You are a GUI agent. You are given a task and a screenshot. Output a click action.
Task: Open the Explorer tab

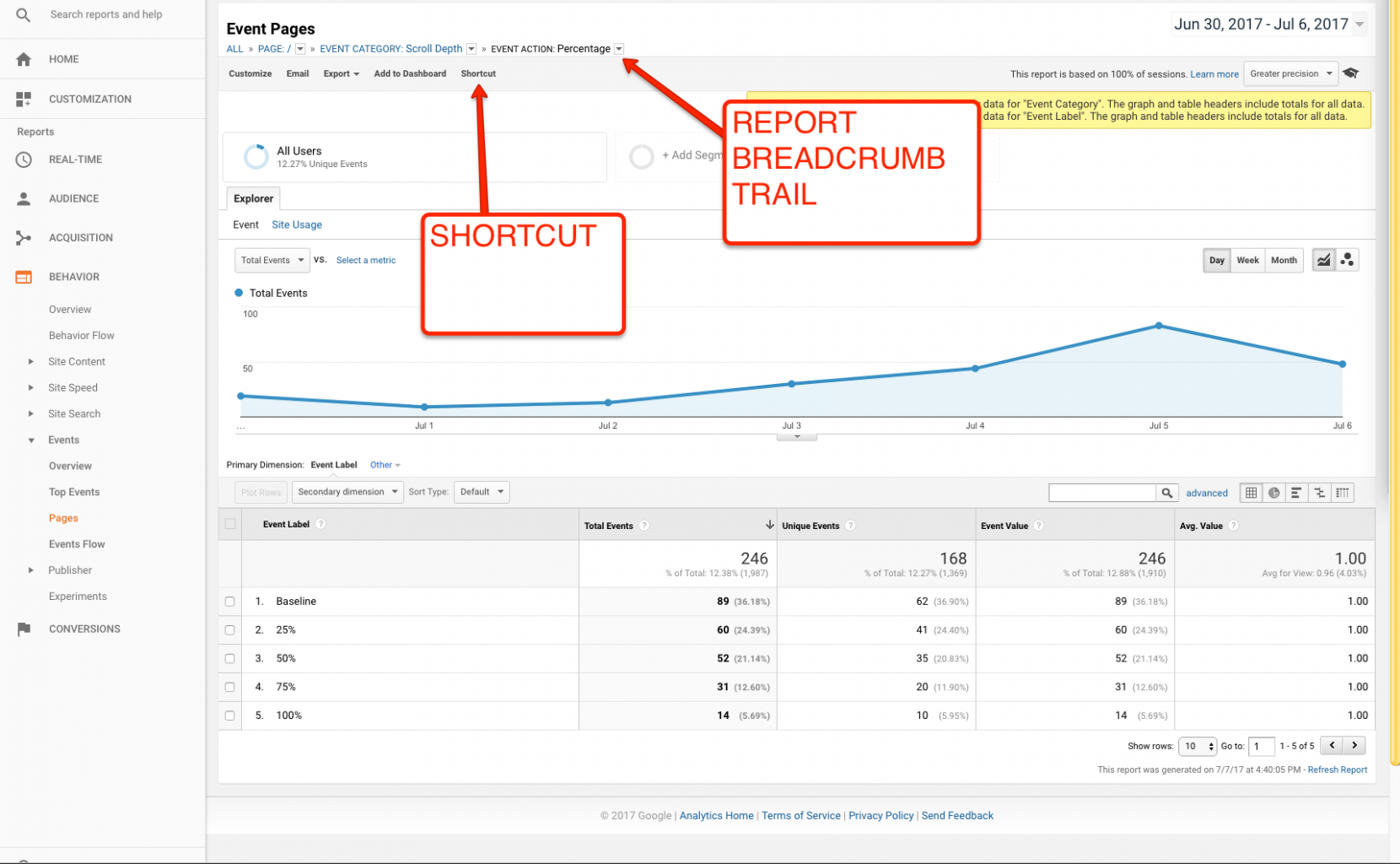[x=253, y=198]
